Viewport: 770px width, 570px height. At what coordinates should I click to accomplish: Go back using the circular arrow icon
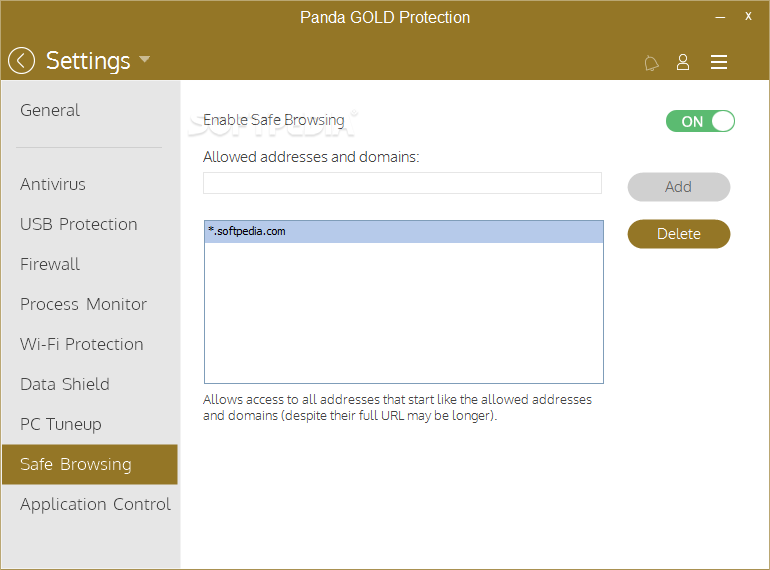click(21, 61)
